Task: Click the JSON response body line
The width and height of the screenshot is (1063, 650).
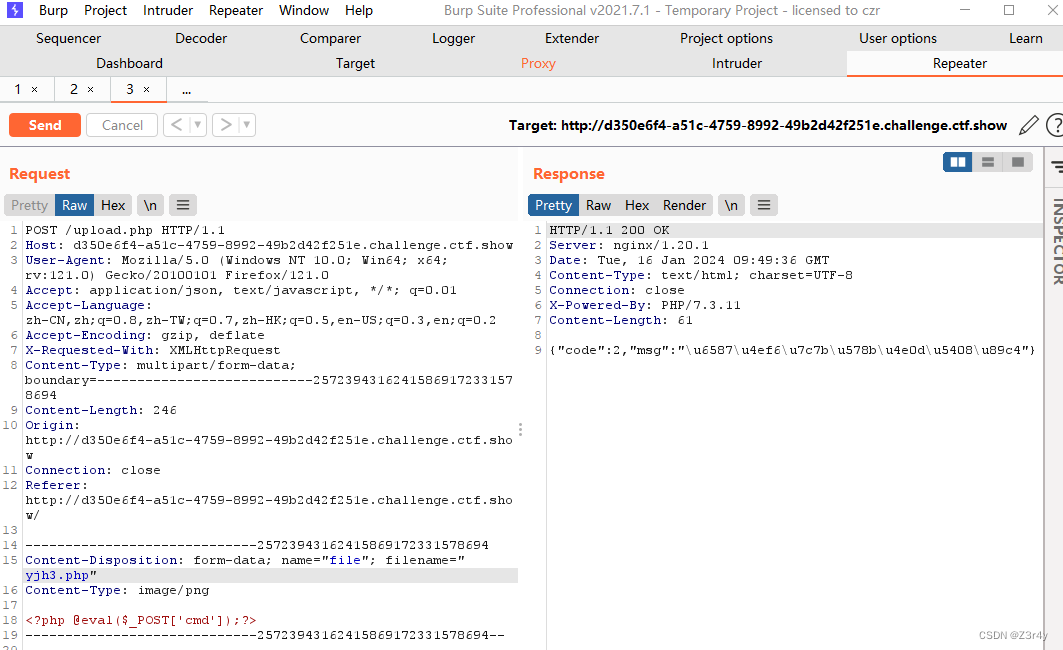Action: pos(792,350)
